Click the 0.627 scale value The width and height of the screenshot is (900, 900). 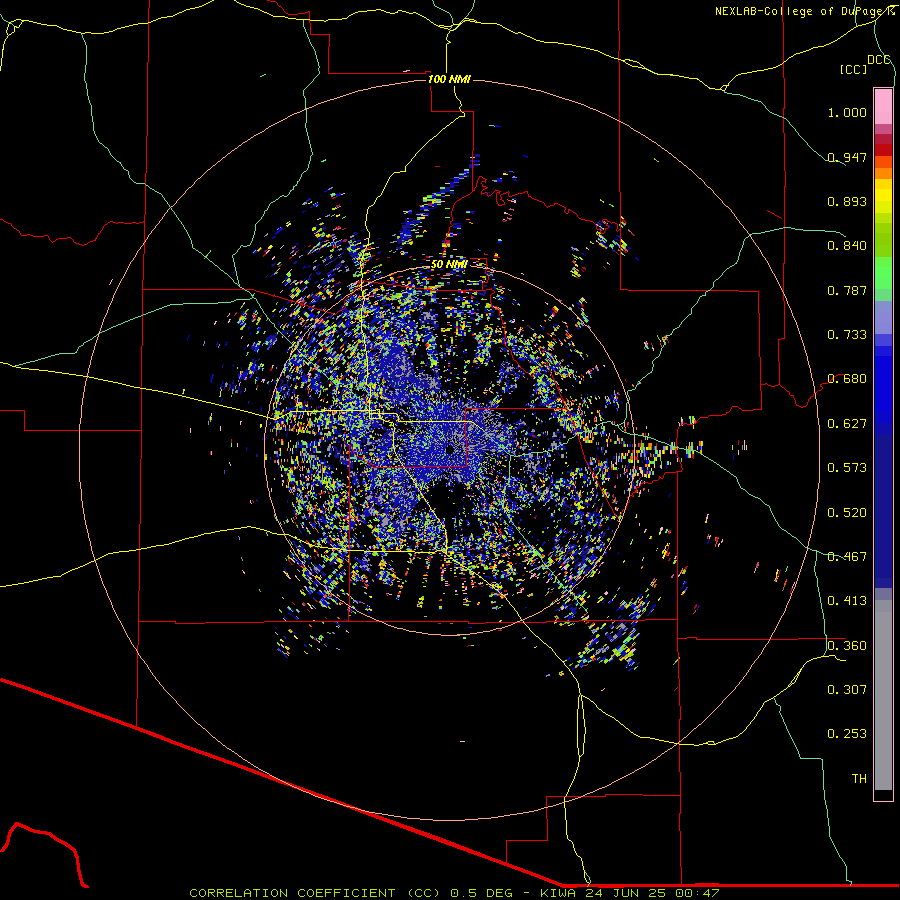click(847, 424)
